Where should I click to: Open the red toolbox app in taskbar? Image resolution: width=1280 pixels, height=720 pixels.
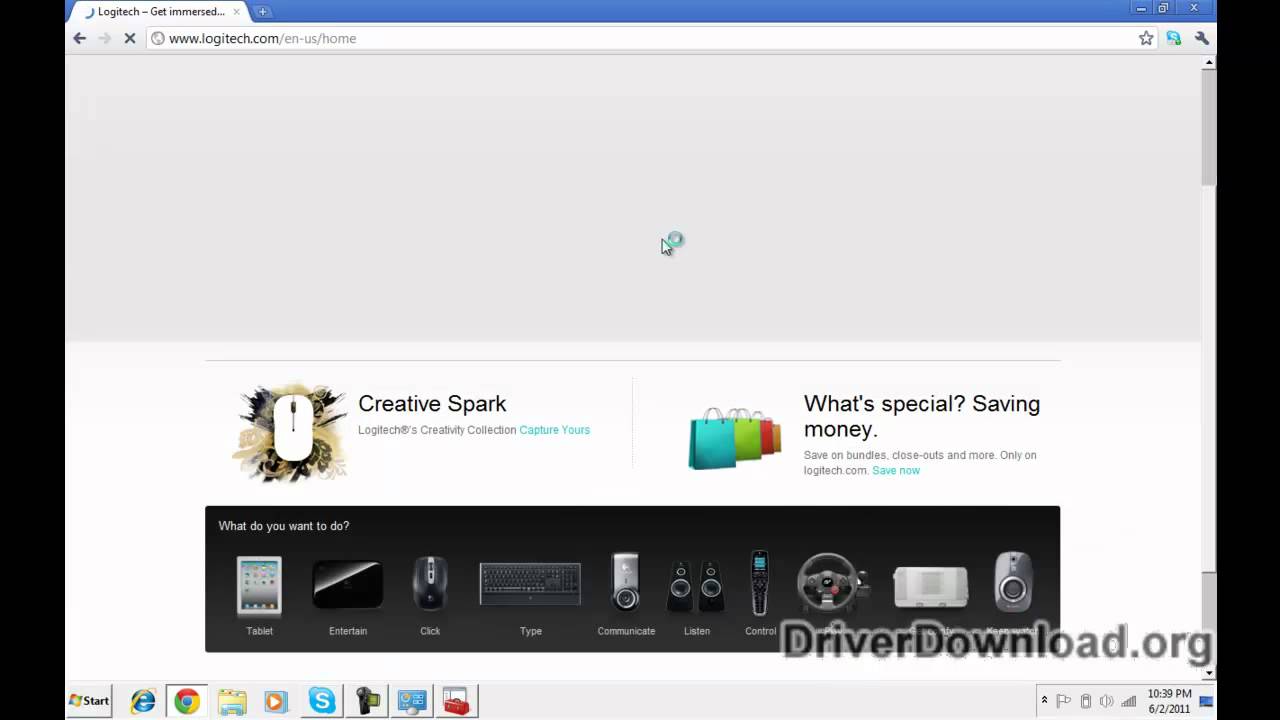[456, 702]
